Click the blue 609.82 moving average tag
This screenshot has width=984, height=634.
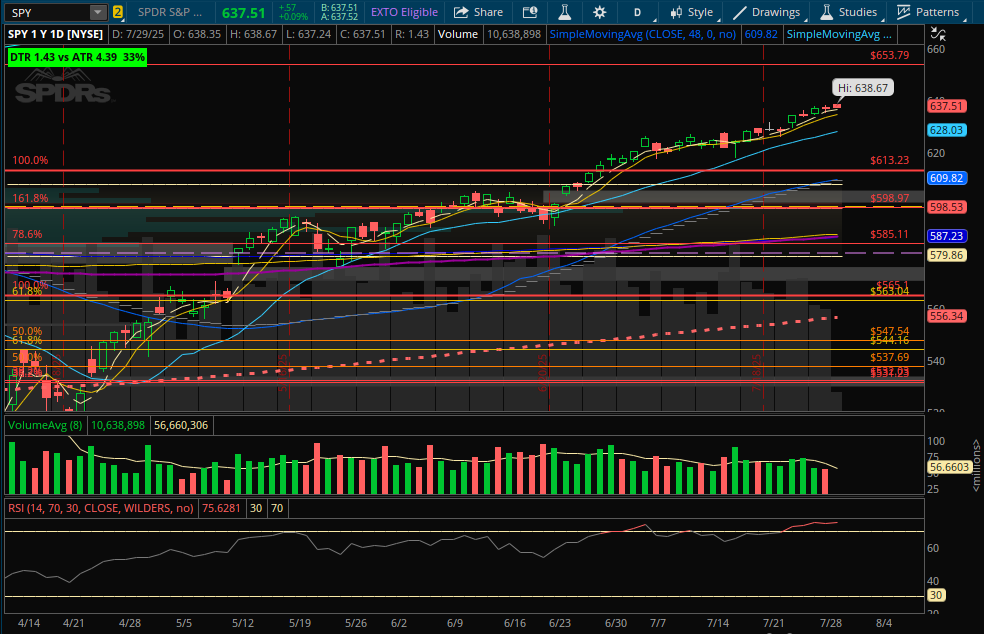(946, 178)
